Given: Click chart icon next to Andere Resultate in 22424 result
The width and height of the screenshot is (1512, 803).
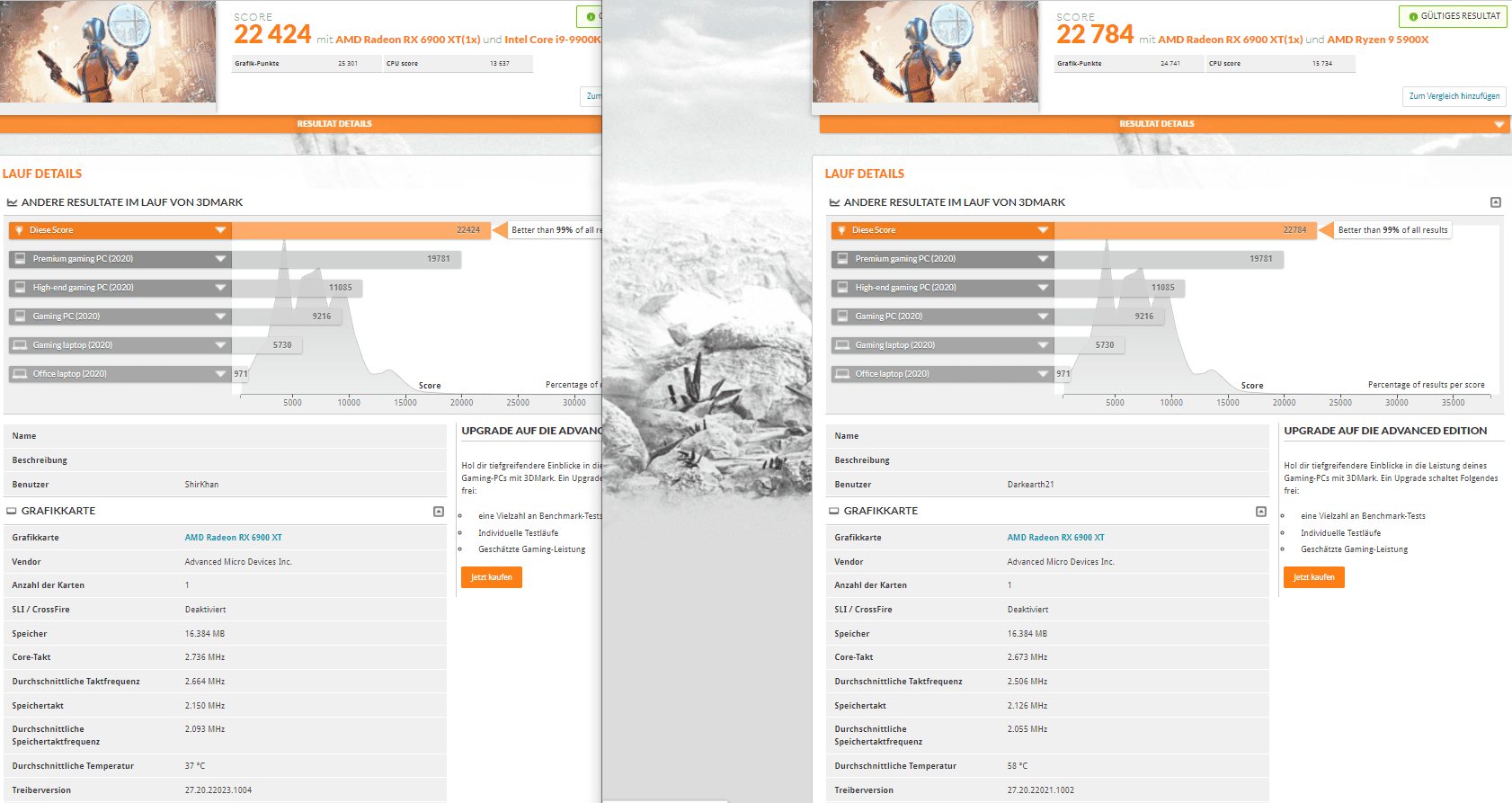Looking at the screenshot, I should coord(12,202).
